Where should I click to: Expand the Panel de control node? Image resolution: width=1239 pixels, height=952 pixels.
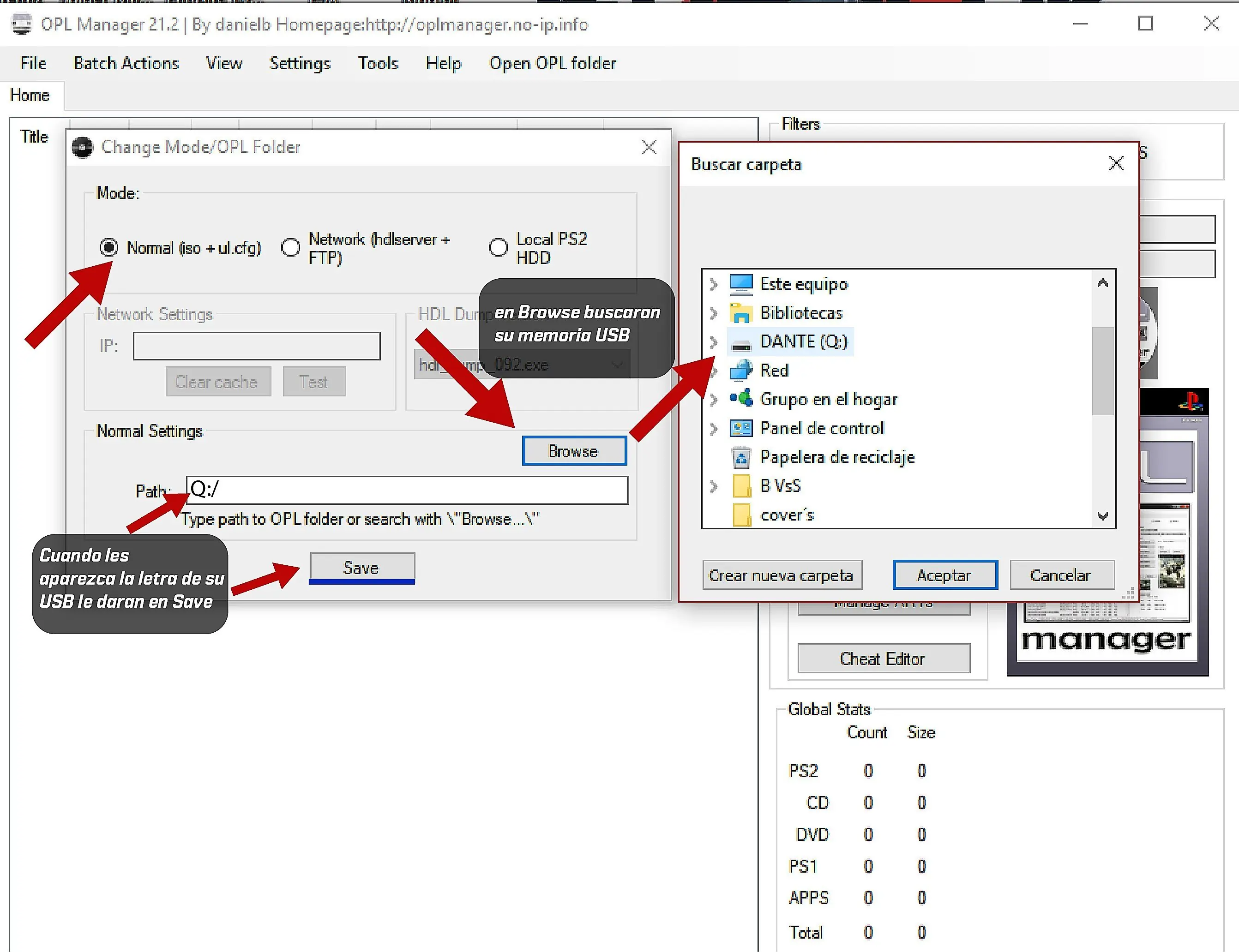tap(714, 429)
